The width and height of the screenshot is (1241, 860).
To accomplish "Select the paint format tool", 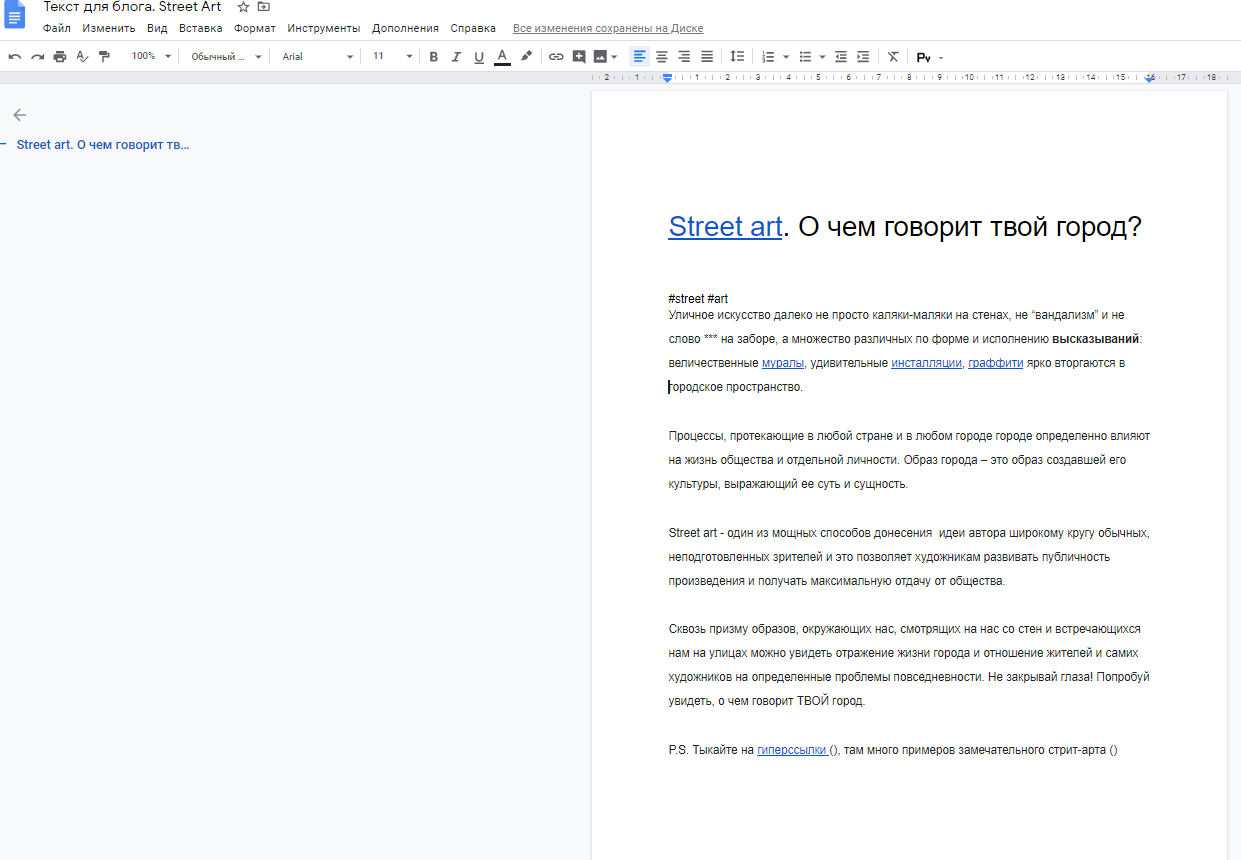I will tap(104, 57).
